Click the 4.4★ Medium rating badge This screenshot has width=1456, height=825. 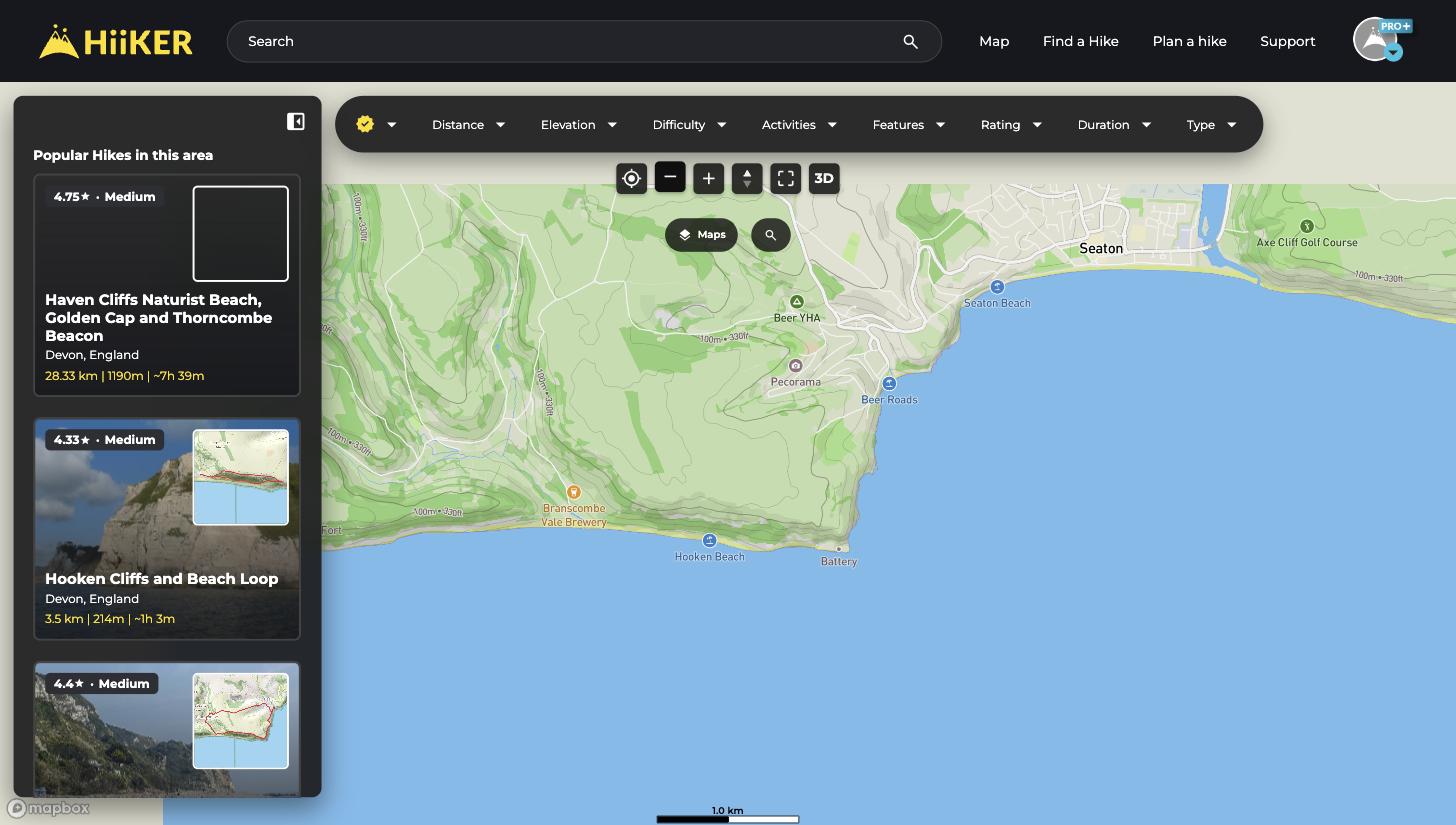tap(101, 684)
